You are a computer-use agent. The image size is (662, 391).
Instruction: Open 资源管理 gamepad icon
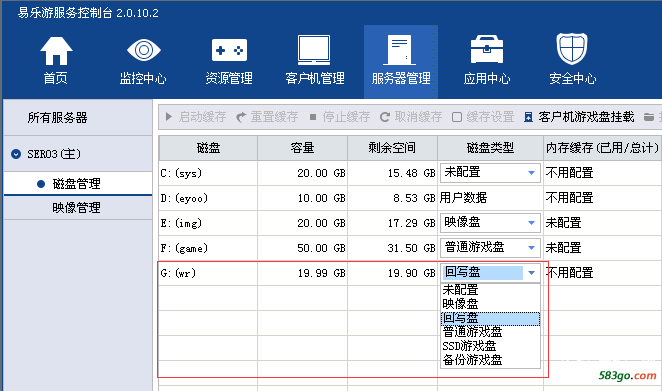coord(229,50)
